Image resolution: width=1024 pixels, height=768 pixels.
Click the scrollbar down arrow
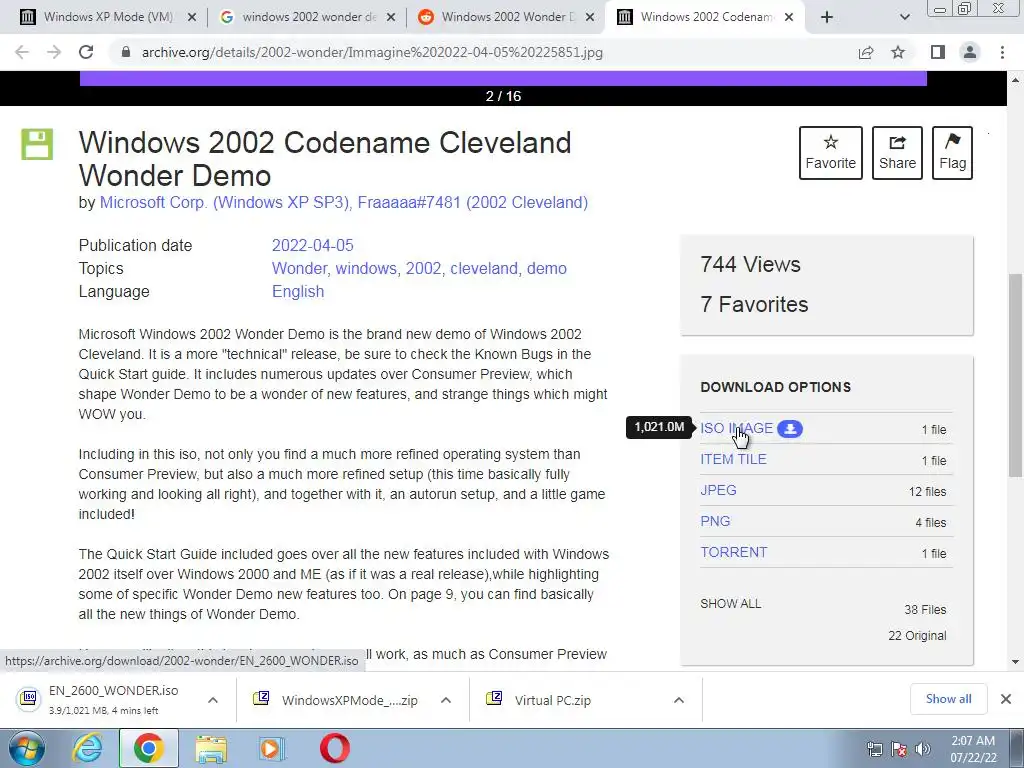1015,662
